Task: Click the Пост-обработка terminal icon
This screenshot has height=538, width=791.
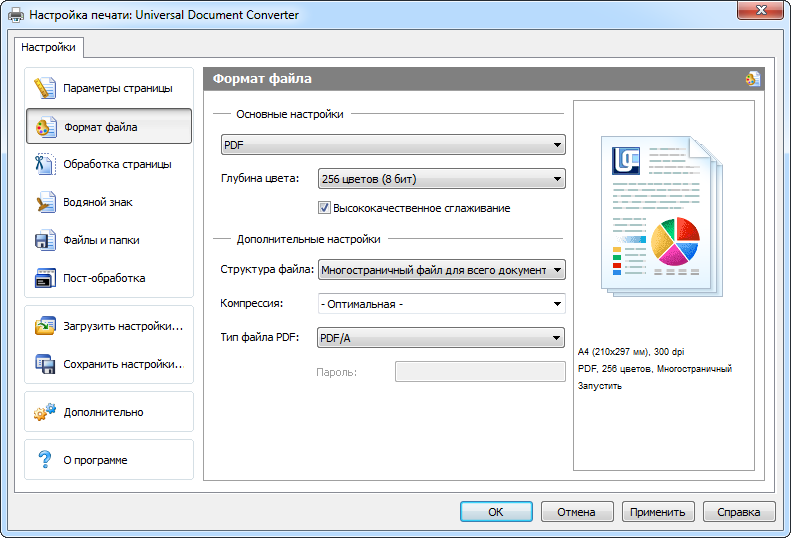Action: pyautogui.click(x=44, y=278)
